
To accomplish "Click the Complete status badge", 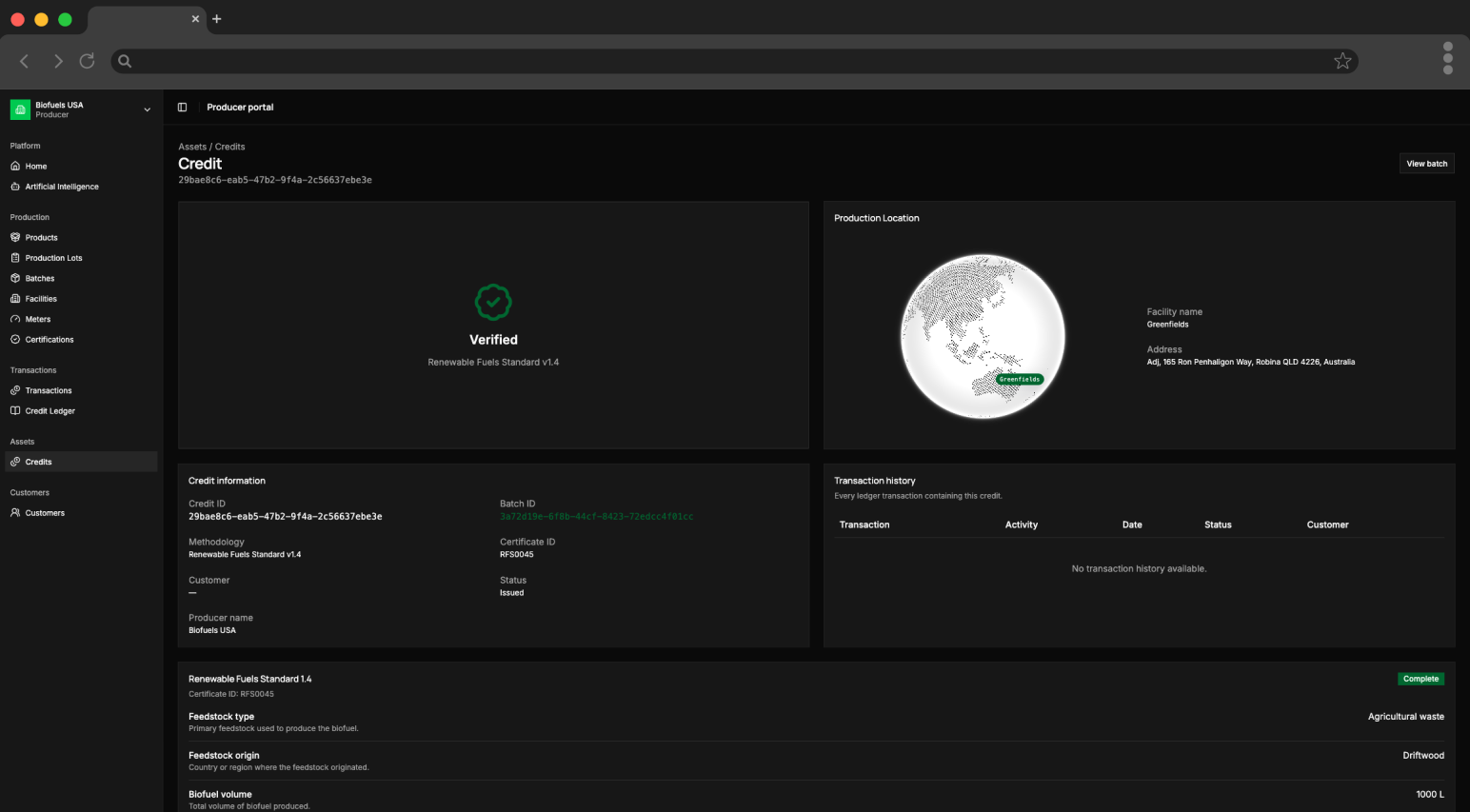I will pos(1420,679).
